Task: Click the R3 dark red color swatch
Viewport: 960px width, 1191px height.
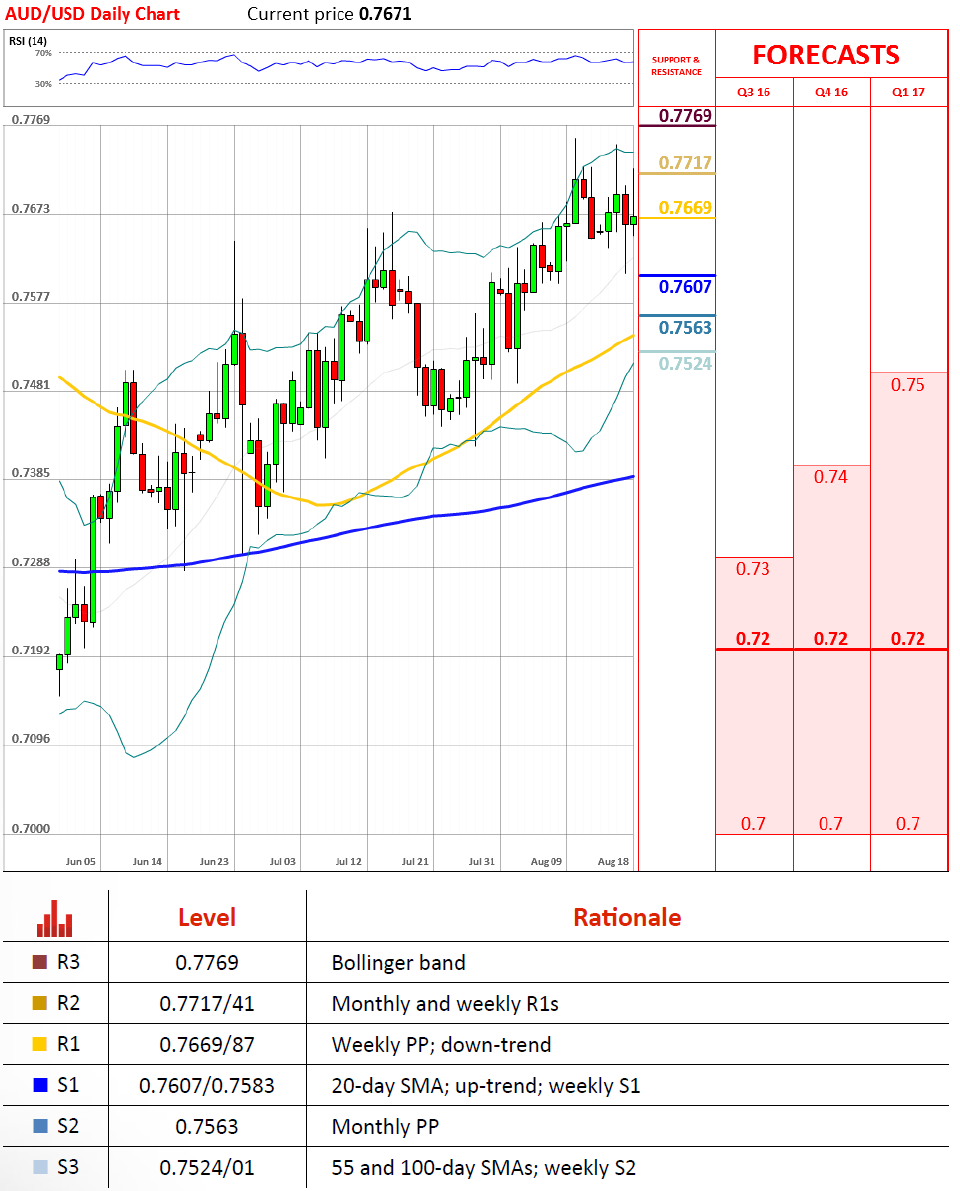Action: [40, 963]
